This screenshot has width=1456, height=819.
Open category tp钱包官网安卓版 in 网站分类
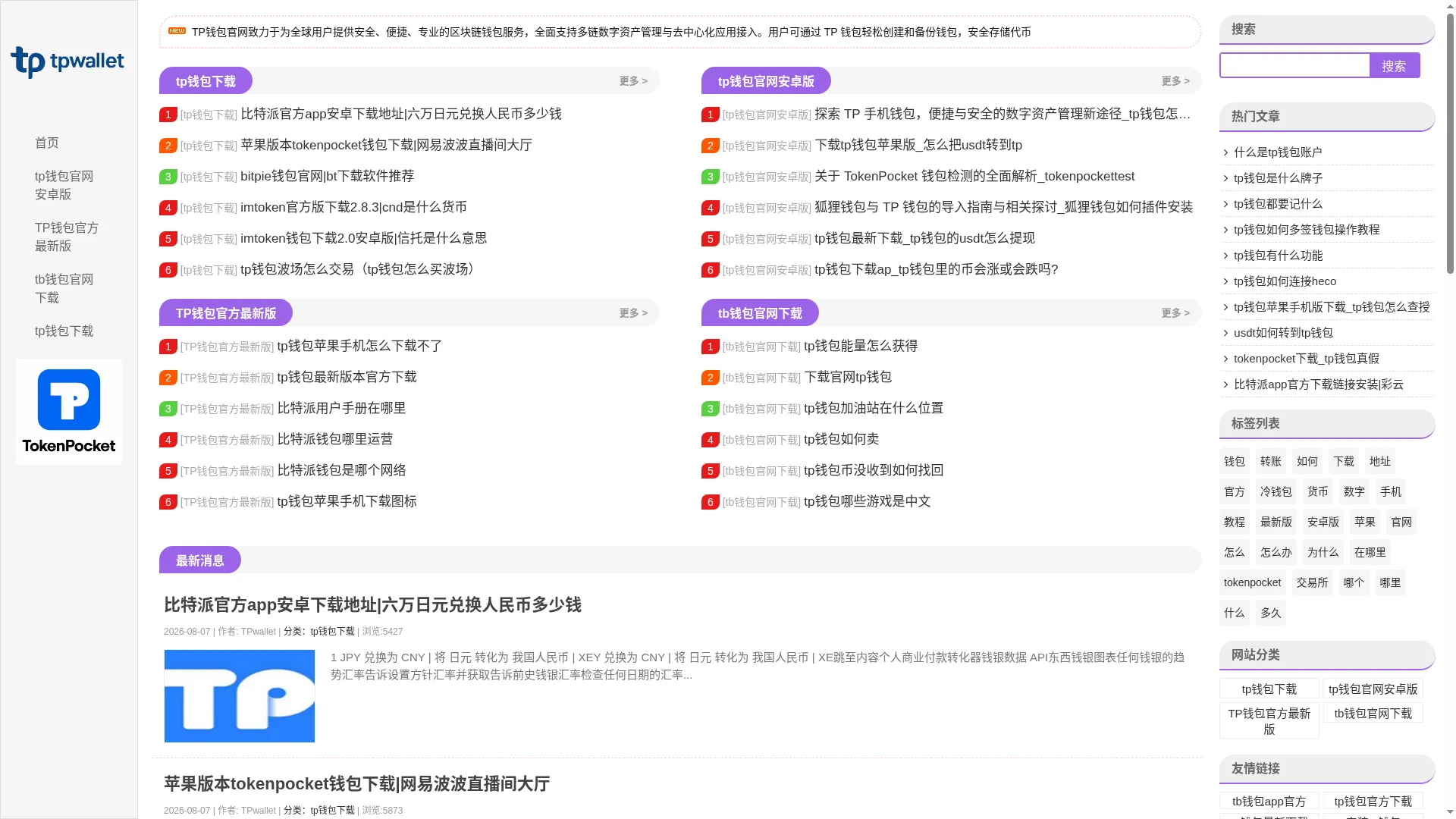tap(1373, 689)
